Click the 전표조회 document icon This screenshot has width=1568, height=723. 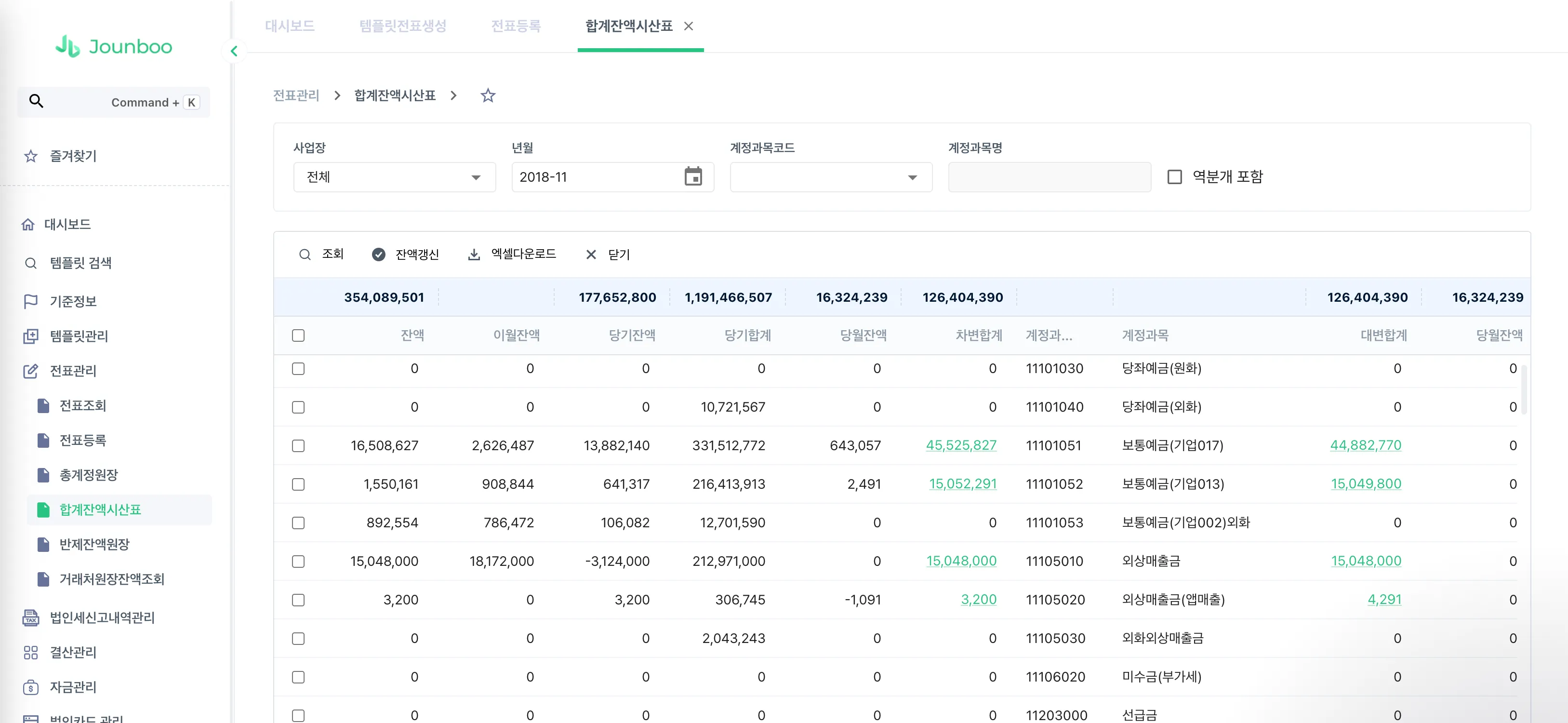coord(43,406)
